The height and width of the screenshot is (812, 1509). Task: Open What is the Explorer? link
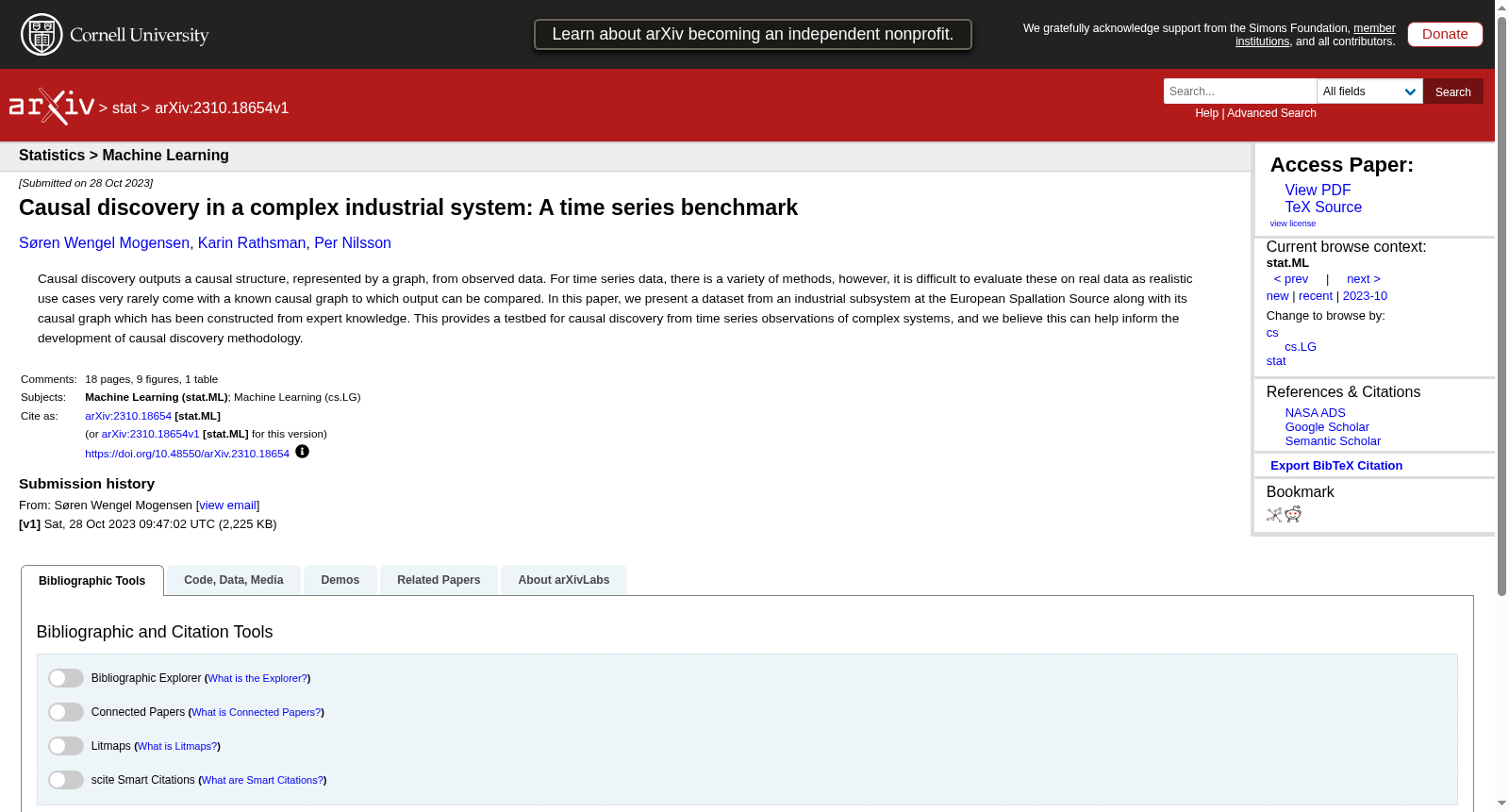[x=257, y=678]
